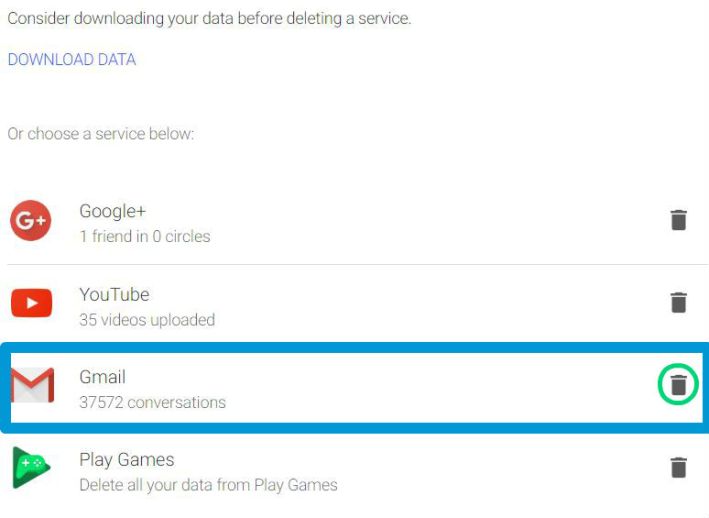Select the Play Games service name
Viewport: 709px width, 518px height.
pos(126,460)
